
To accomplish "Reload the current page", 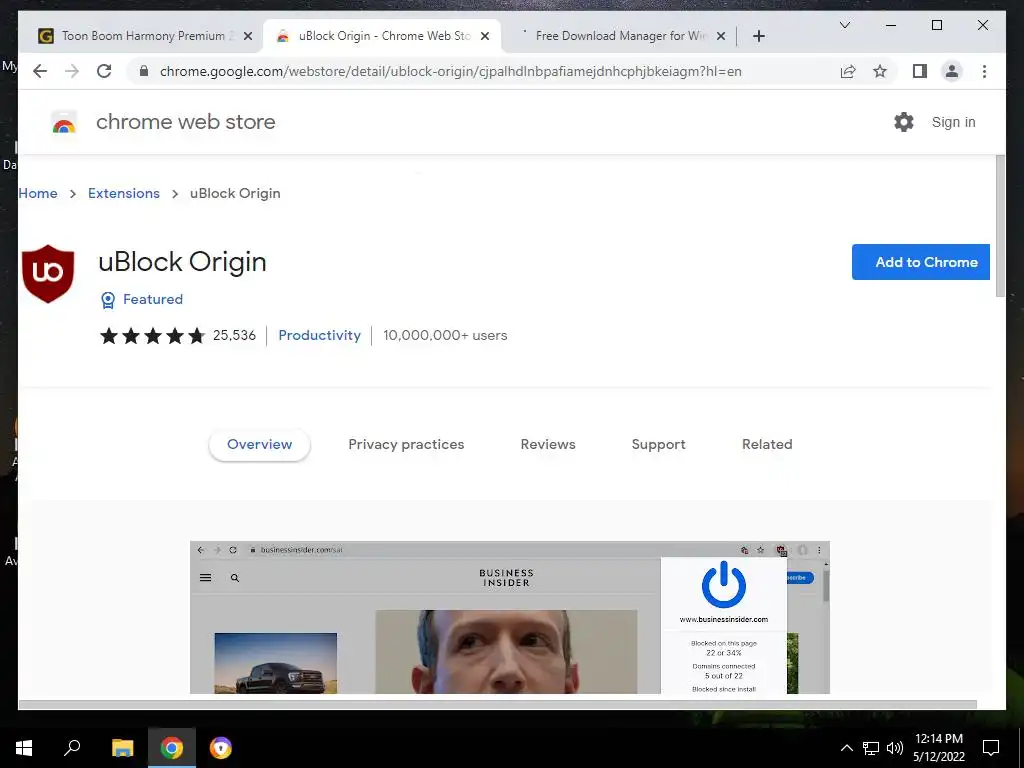I will [x=104, y=71].
